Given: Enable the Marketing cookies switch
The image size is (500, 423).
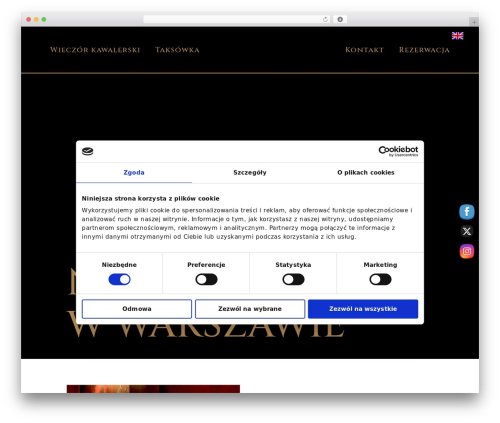Looking at the screenshot, I should click(380, 279).
